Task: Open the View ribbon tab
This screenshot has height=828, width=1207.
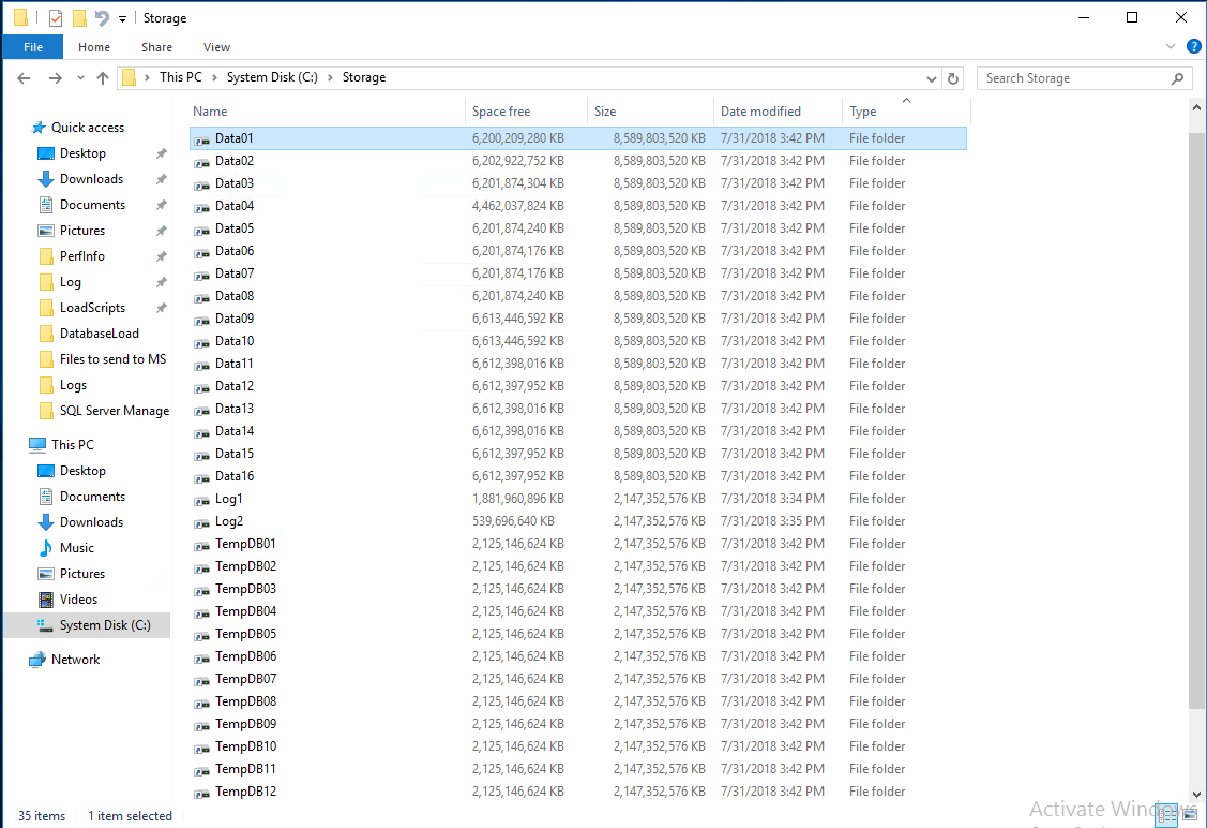Action: [216, 46]
